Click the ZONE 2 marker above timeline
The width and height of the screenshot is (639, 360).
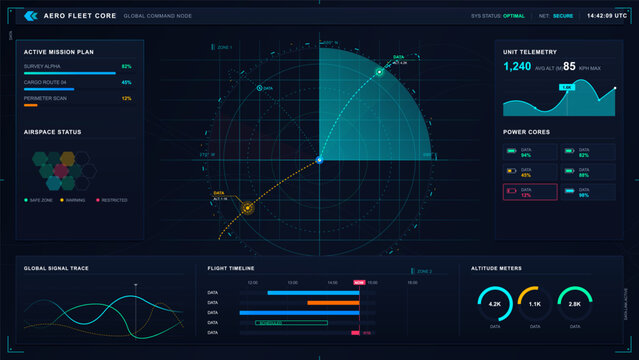tap(421, 271)
